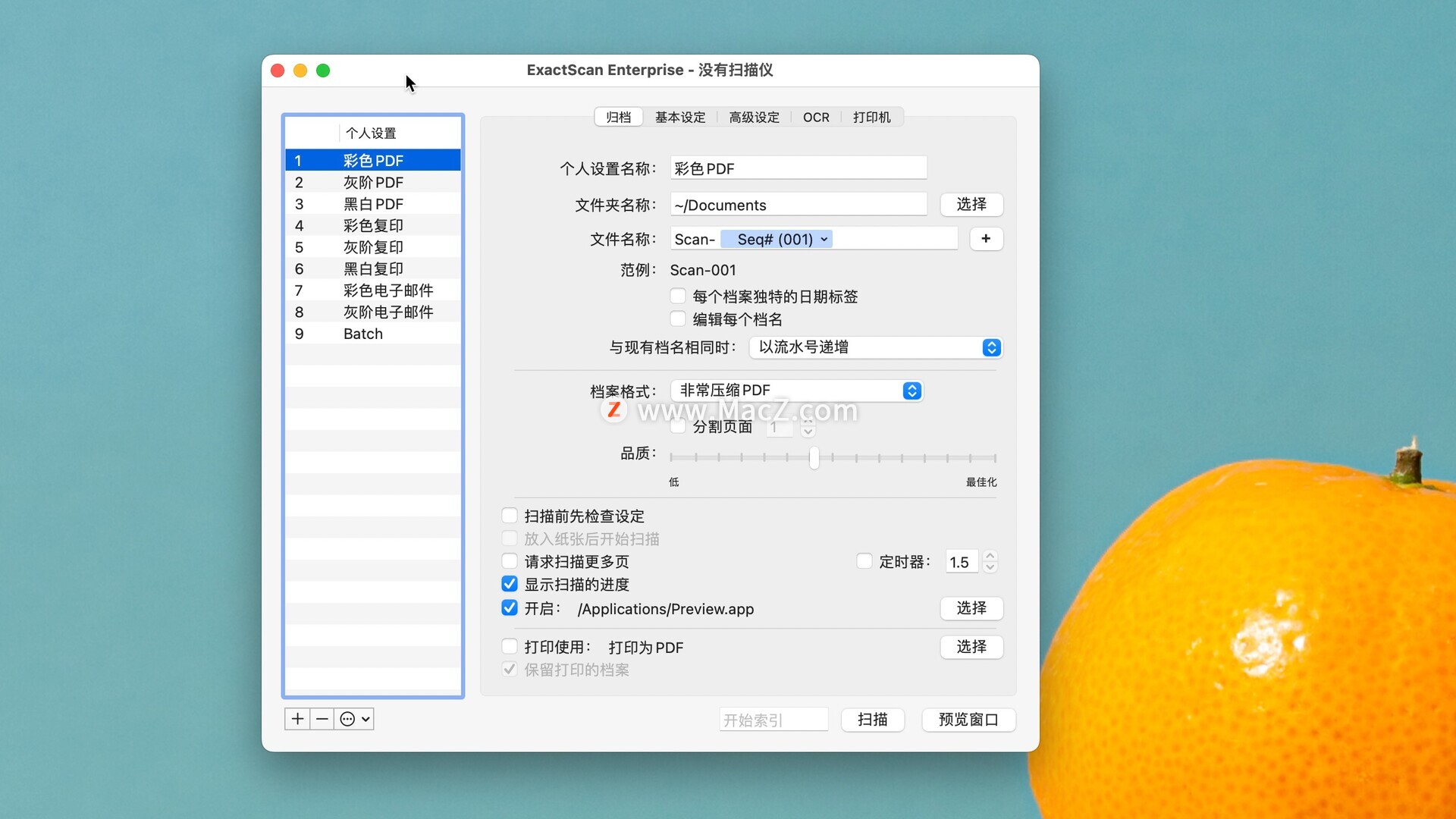1456x819 pixels.
Task: Select profile 黑白复印
Action: pyautogui.click(x=373, y=268)
